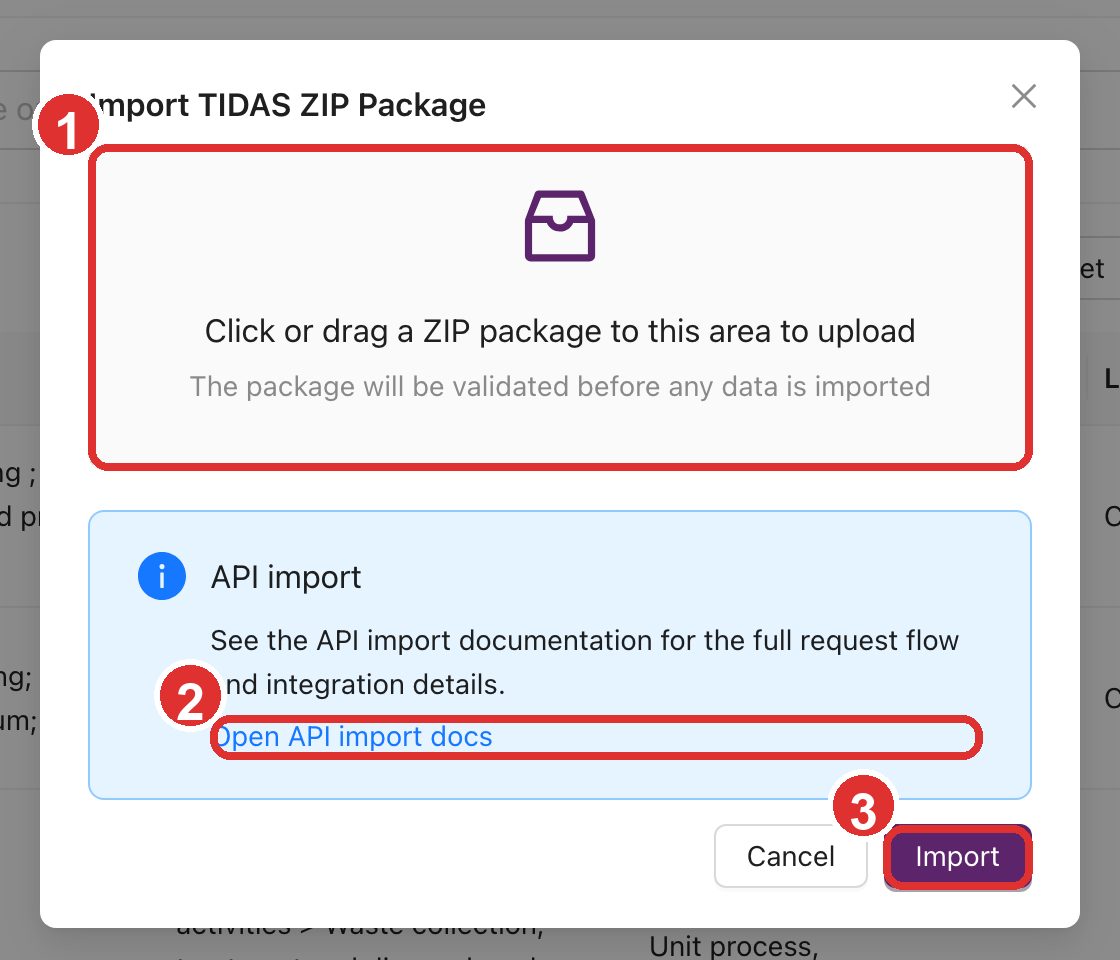Image resolution: width=1120 pixels, height=960 pixels.
Task: Click the blue info icon beside API import
Action: point(162,576)
